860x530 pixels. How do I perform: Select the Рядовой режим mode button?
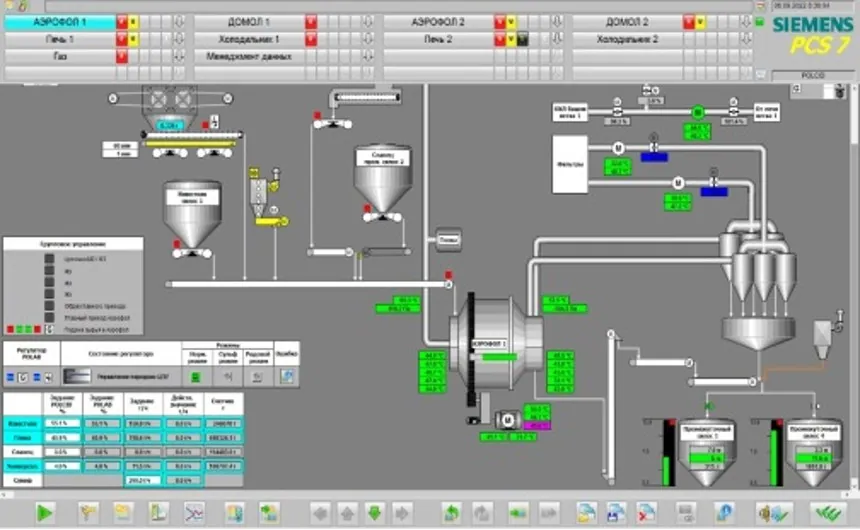click(257, 376)
